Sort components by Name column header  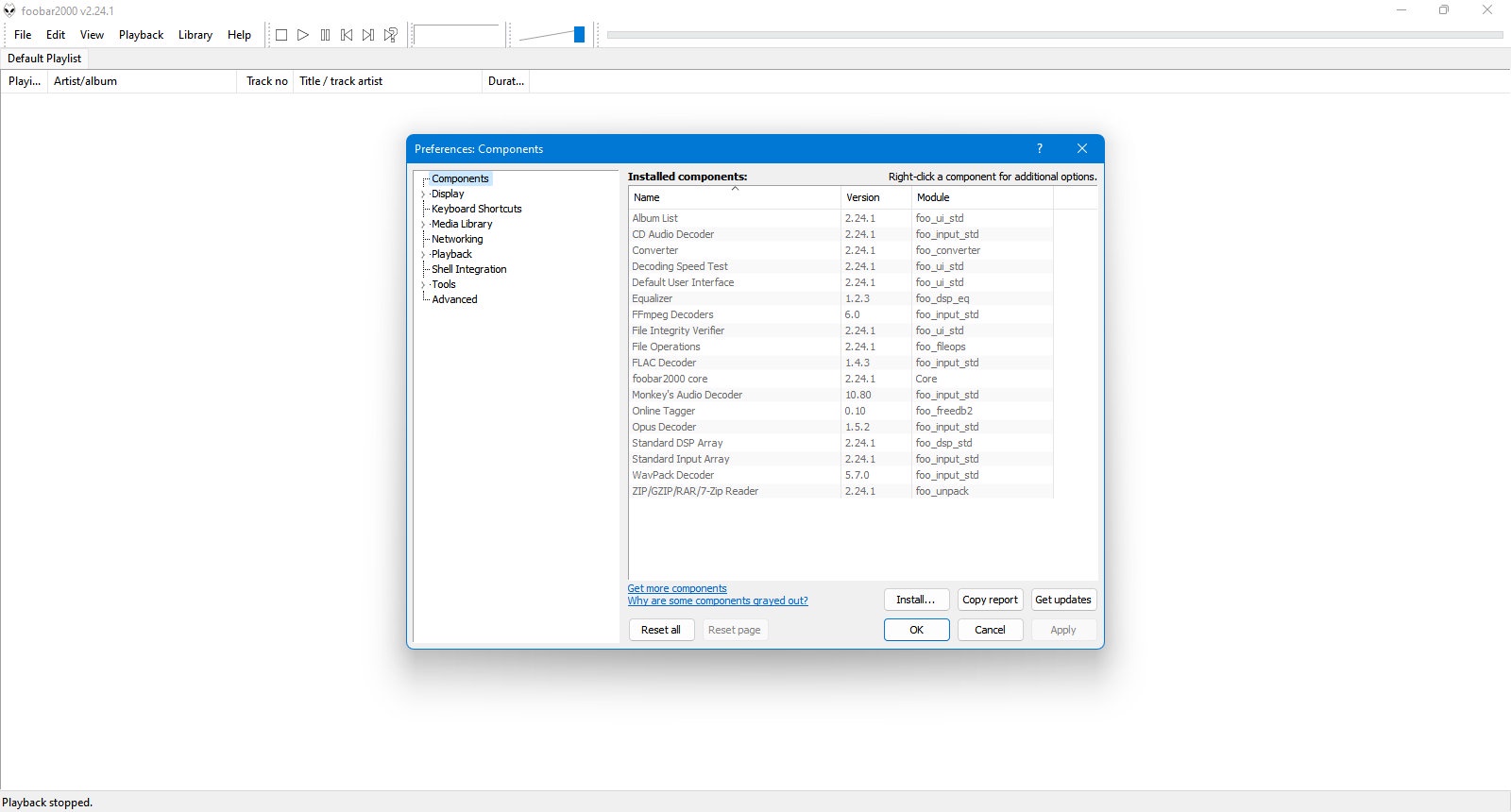735,197
